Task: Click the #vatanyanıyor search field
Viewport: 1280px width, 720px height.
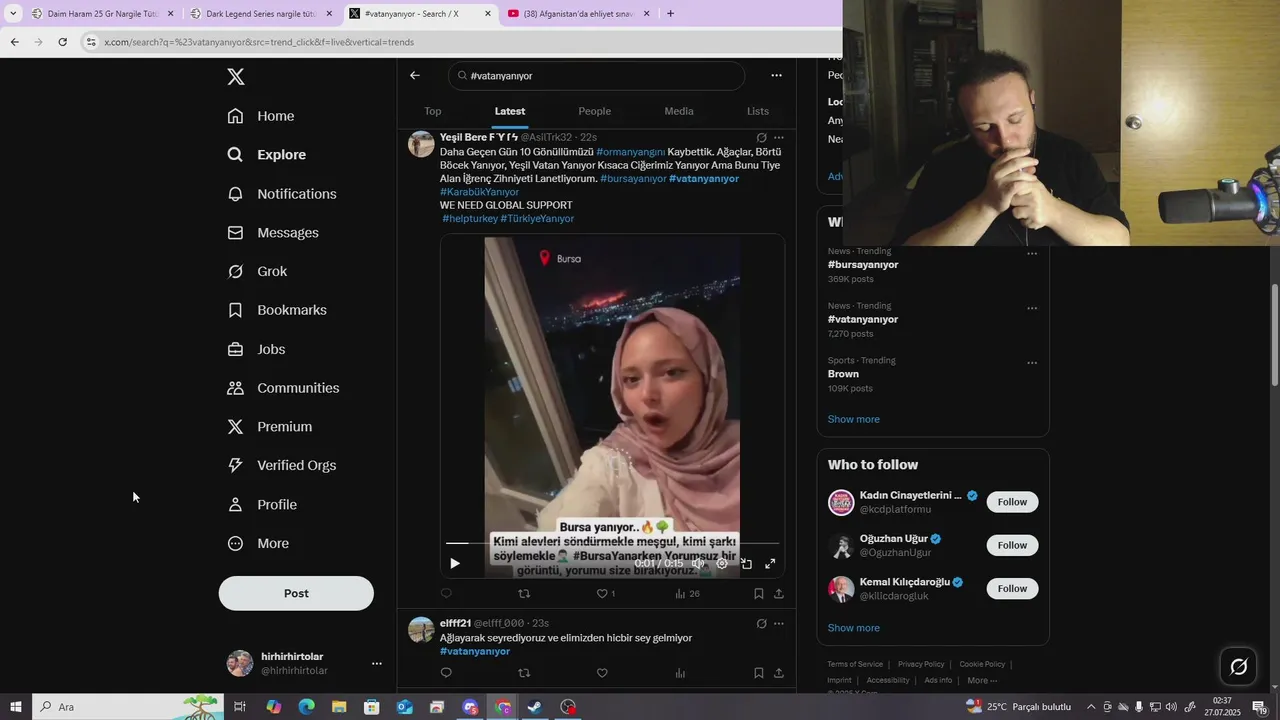Action: [x=596, y=76]
